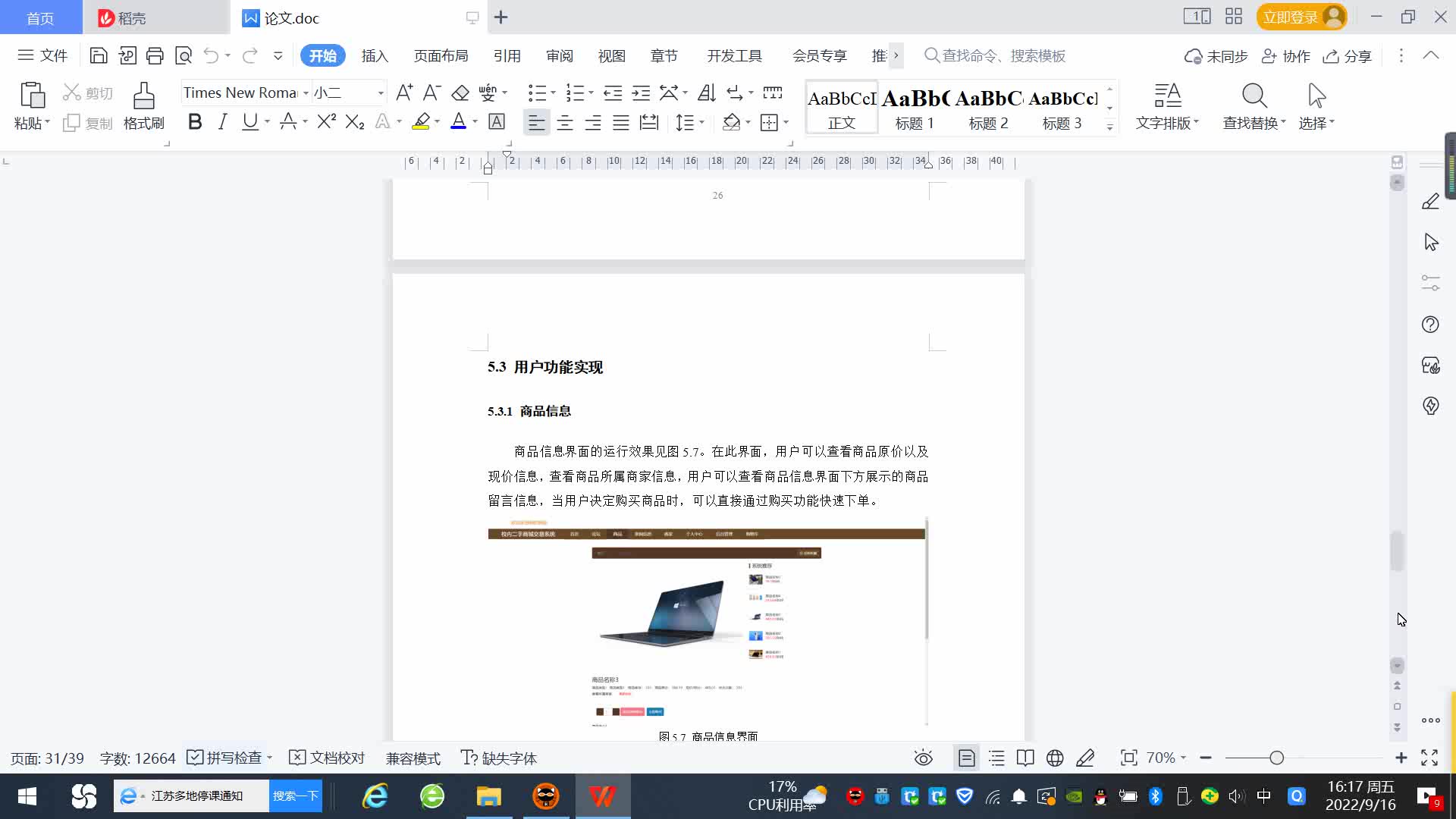This screenshot has width=1456, height=819.
Task: Click the zoom slider handle
Action: tap(1277, 758)
